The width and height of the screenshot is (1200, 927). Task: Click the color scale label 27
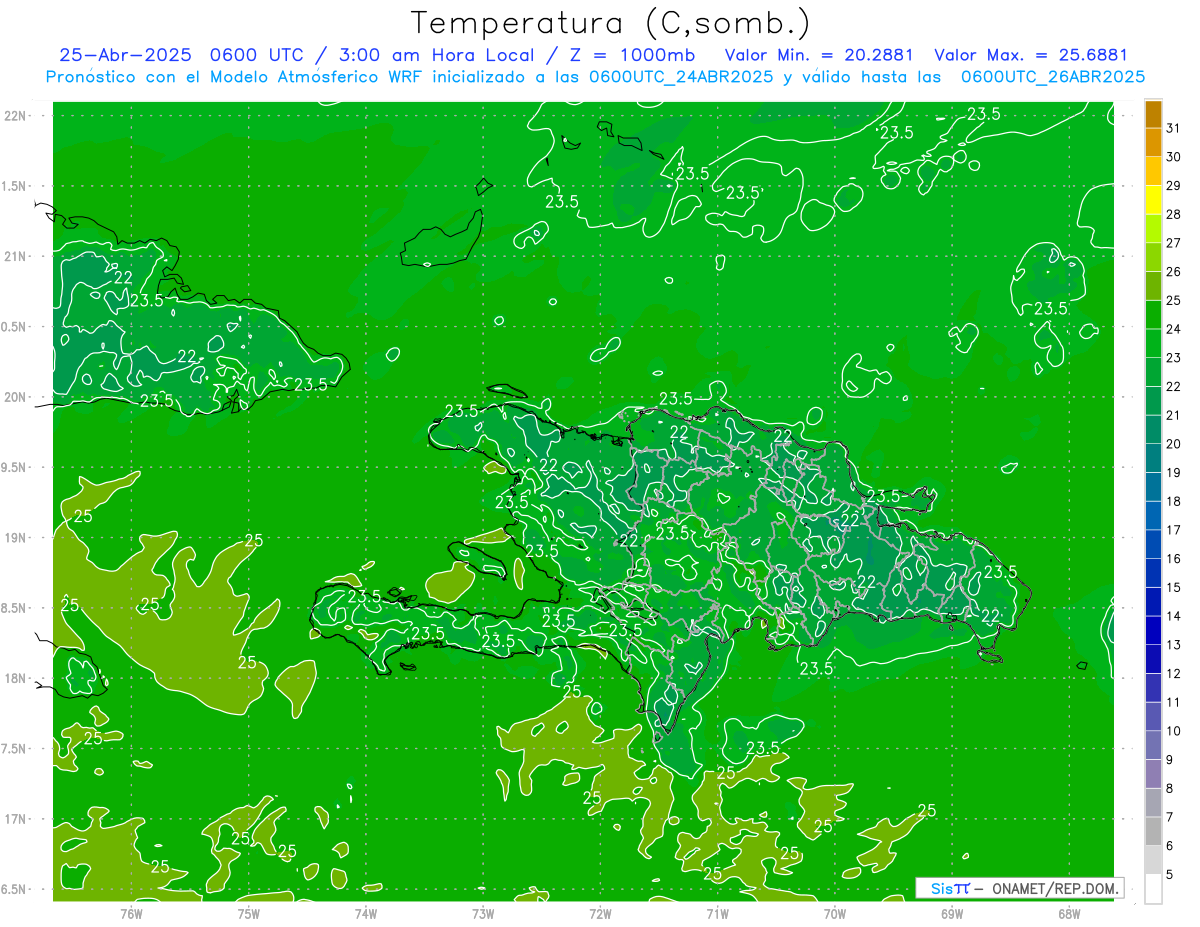point(1174,243)
